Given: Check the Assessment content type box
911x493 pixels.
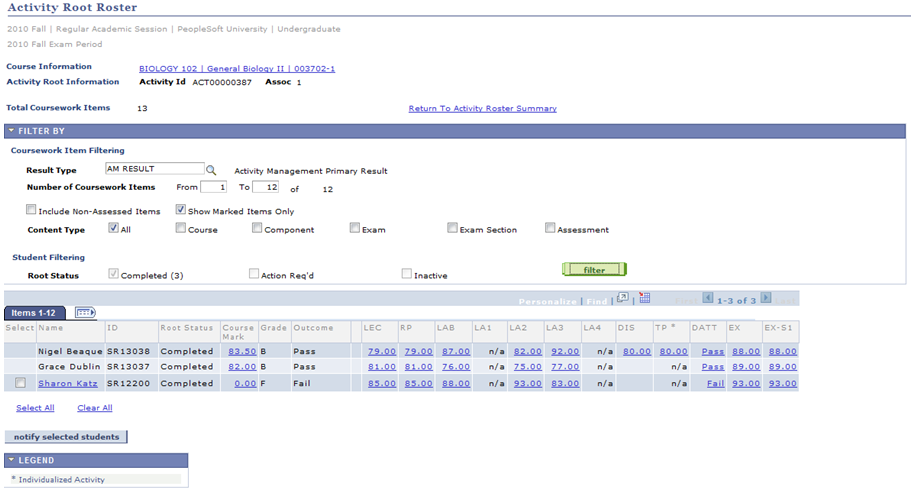Looking at the screenshot, I should [550, 228].
